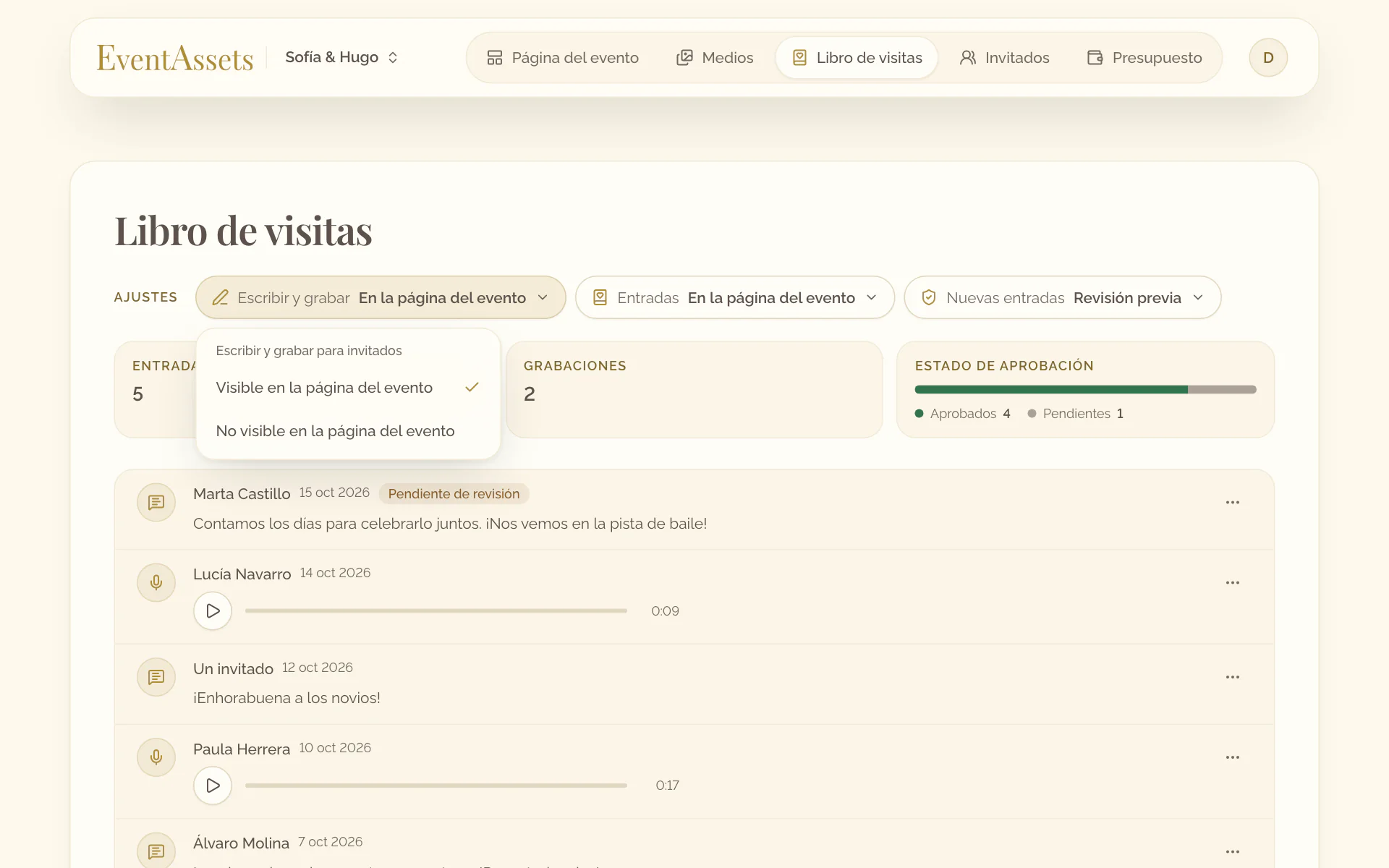
Task: Click the microphone icon beside Lucía Navarro
Action: coord(156,582)
